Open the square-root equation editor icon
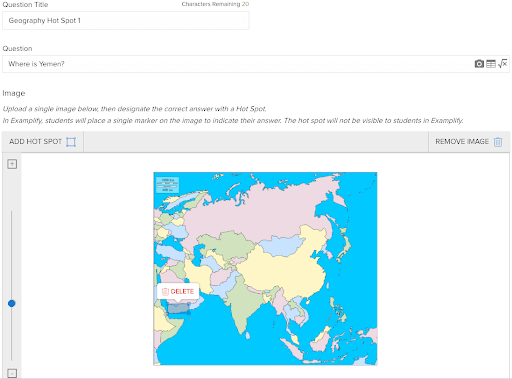The image size is (512, 379). [x=502, y=63]
